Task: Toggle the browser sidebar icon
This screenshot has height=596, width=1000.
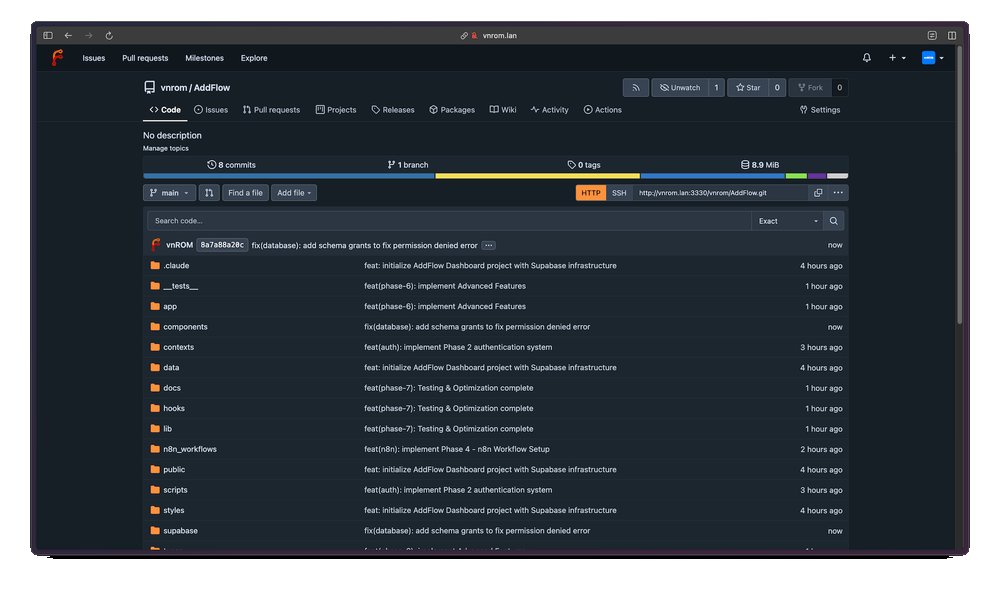Action: click(48, 36)
